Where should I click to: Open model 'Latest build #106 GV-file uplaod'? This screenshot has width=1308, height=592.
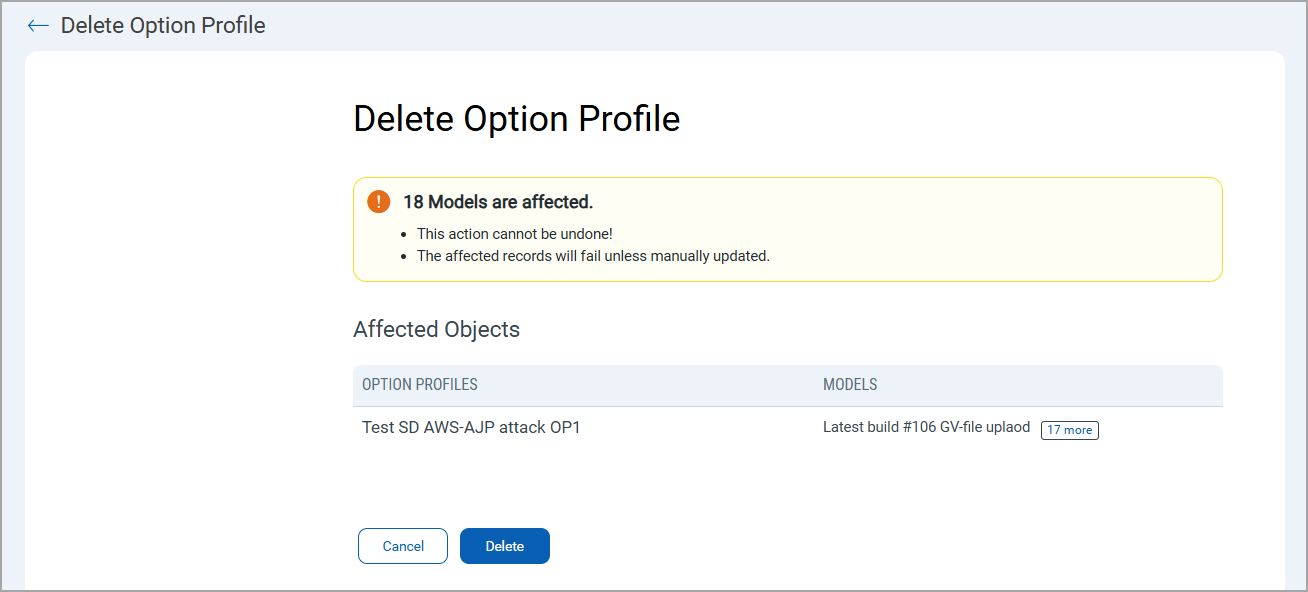925,427
